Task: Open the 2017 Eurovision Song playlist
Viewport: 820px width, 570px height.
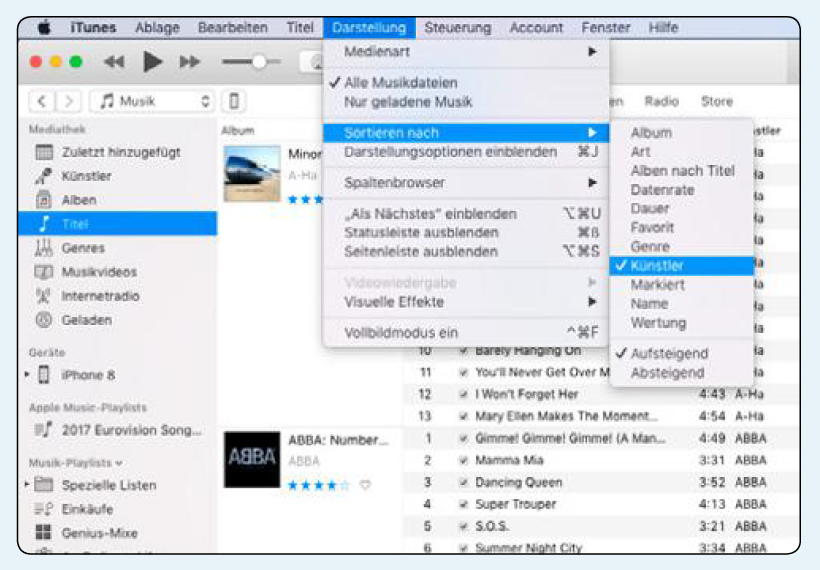Action: pyautogui.click(x=118, y=430)
